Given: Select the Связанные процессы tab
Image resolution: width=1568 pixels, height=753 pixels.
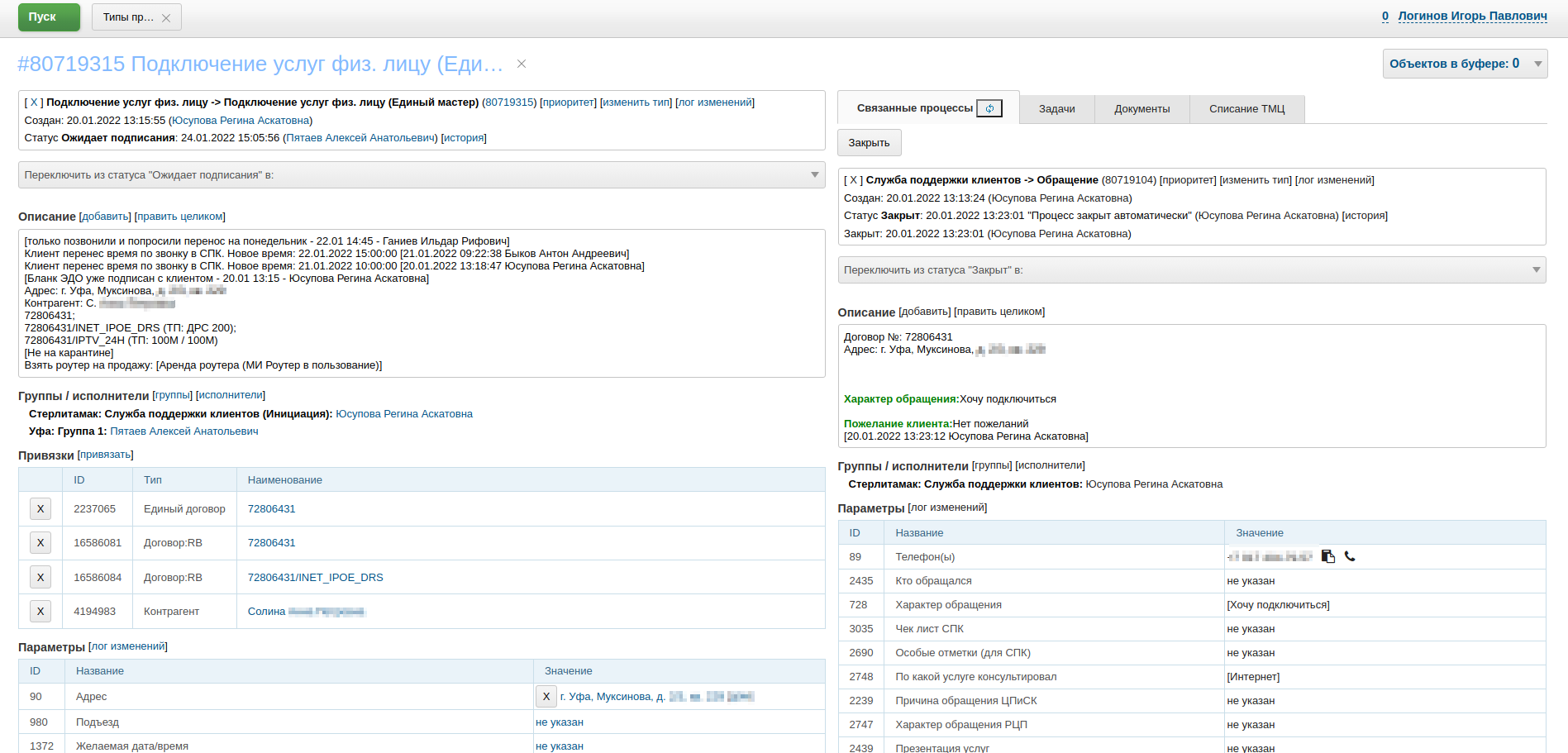Looking at the screenshot, I should [x=915, y=108].
